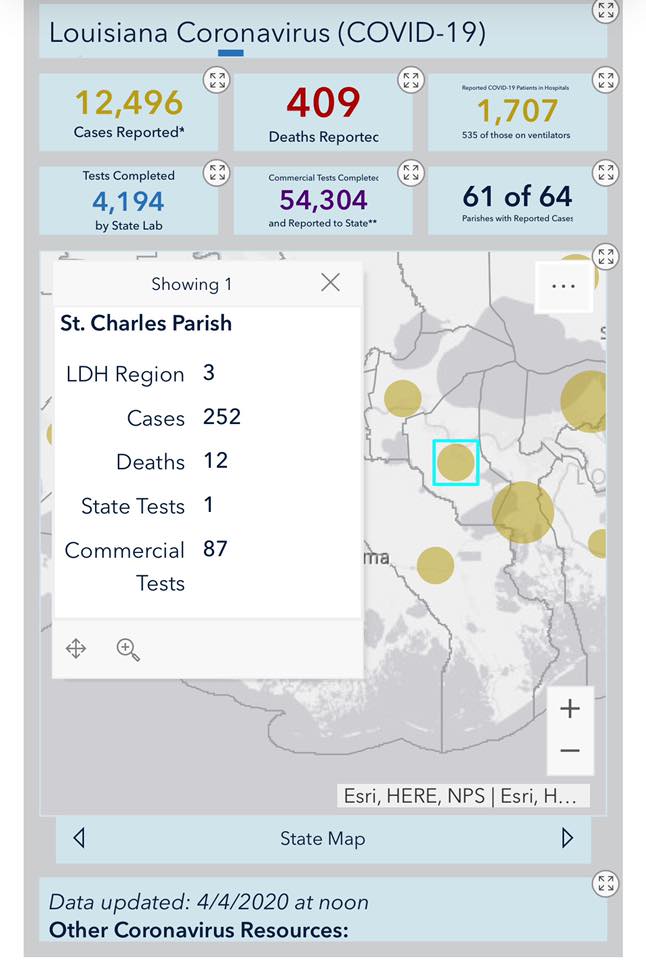Close the St. Charles Parish popup

(330, 282)
